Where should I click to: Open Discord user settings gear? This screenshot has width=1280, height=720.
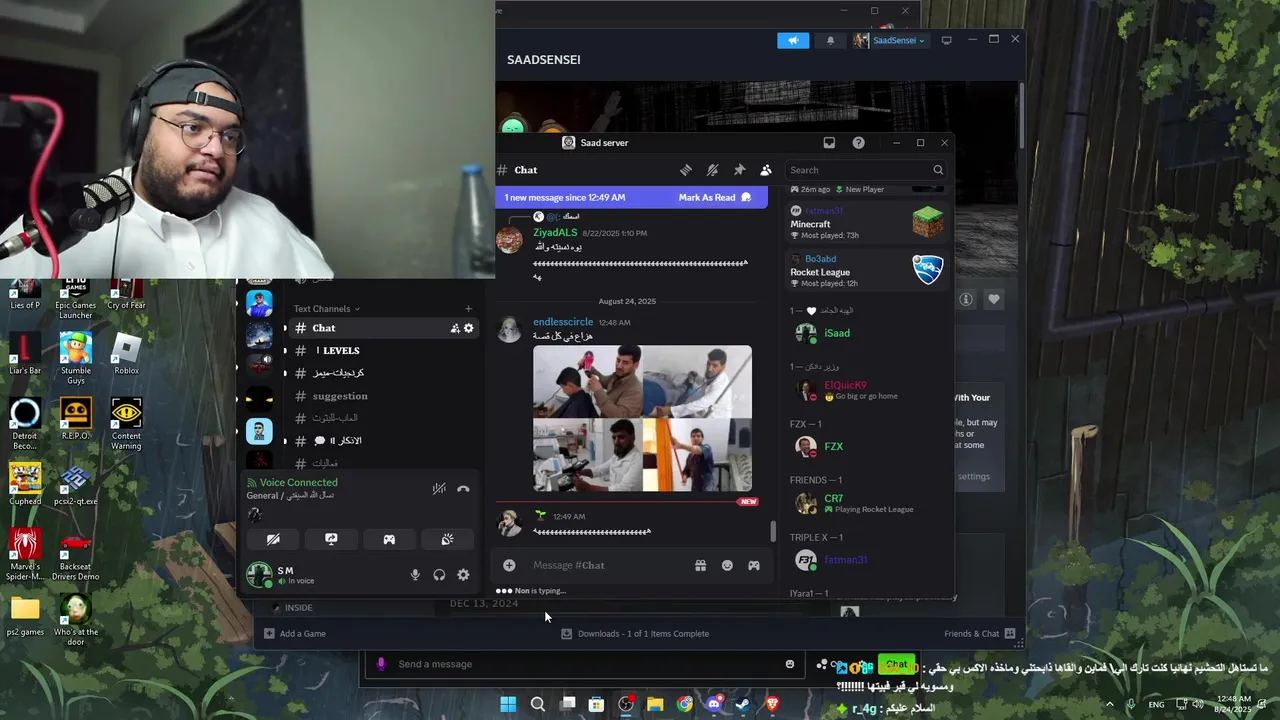(x=463, y=575)
